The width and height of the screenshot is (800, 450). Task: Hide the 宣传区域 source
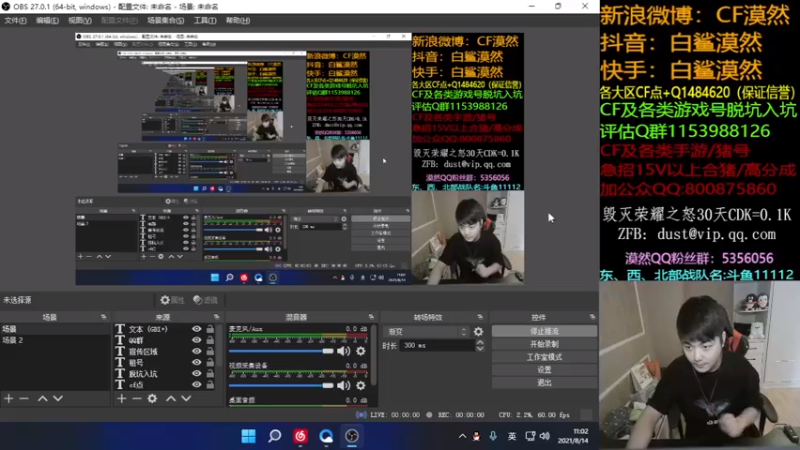tap(196, 352)
